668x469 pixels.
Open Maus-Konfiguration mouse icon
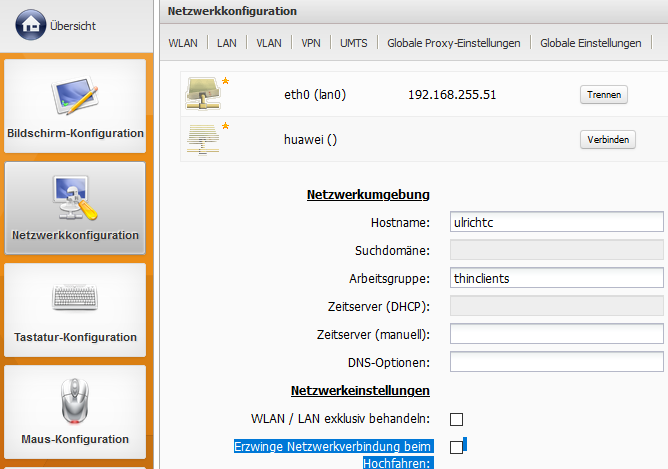[75, 400]
